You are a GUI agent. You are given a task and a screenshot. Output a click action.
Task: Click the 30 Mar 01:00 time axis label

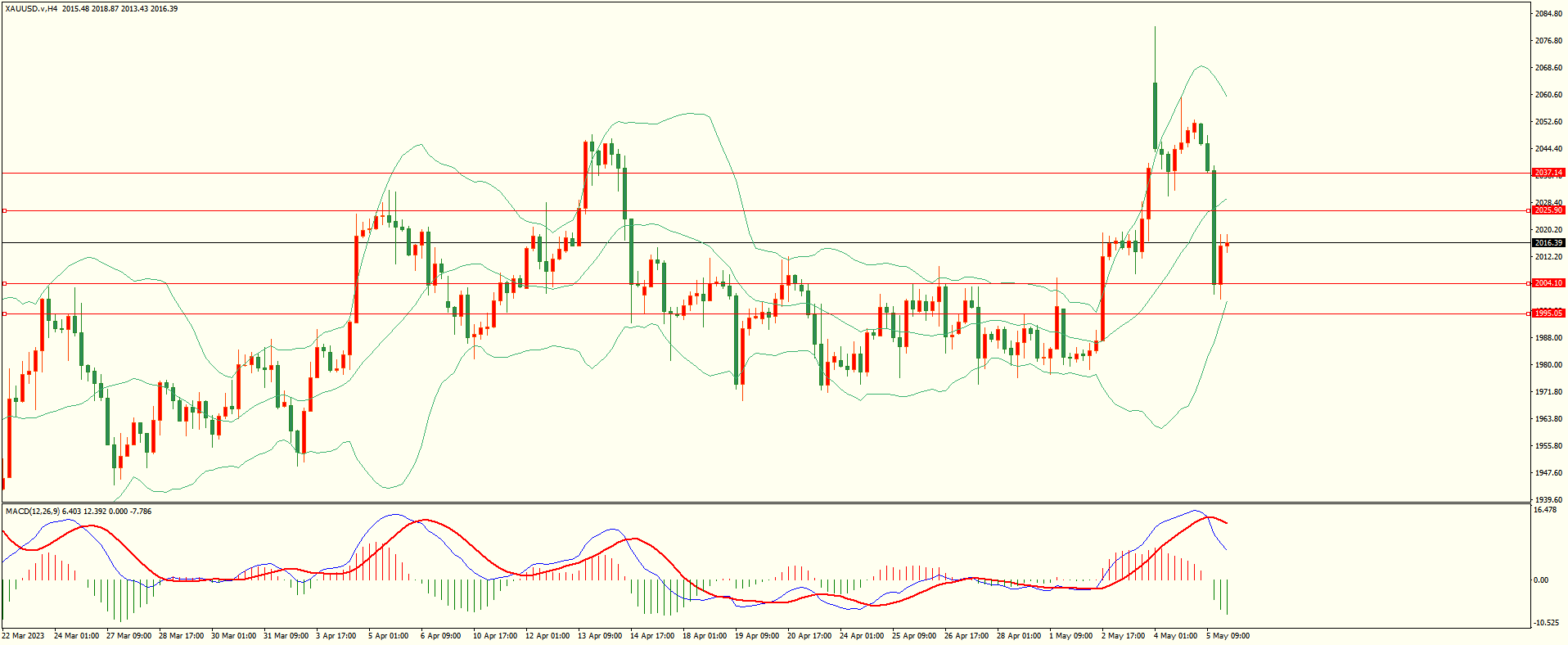(233, 636)
